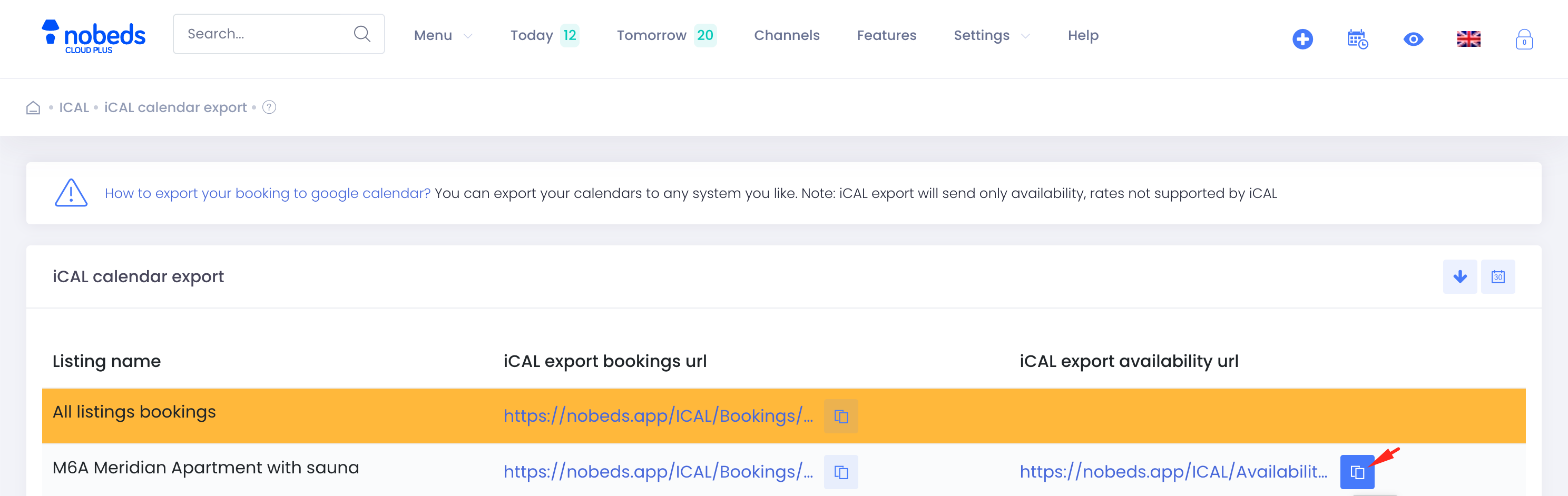Click the calendar with clock icon
Viewport: 1568px width, 496px height.
[x=1357, y=38]
